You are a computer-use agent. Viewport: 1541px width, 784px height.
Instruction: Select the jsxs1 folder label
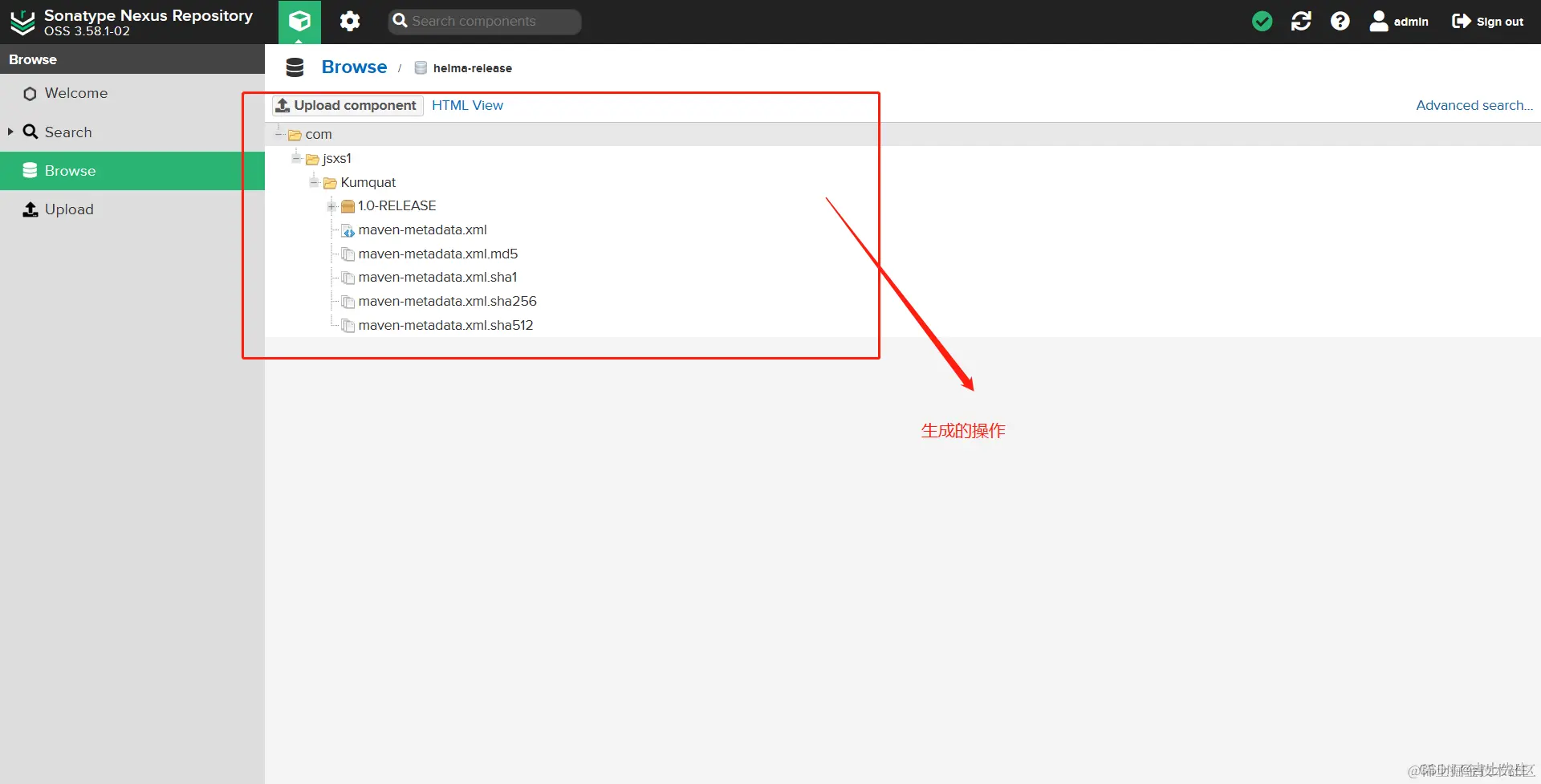tap(337, 158)
